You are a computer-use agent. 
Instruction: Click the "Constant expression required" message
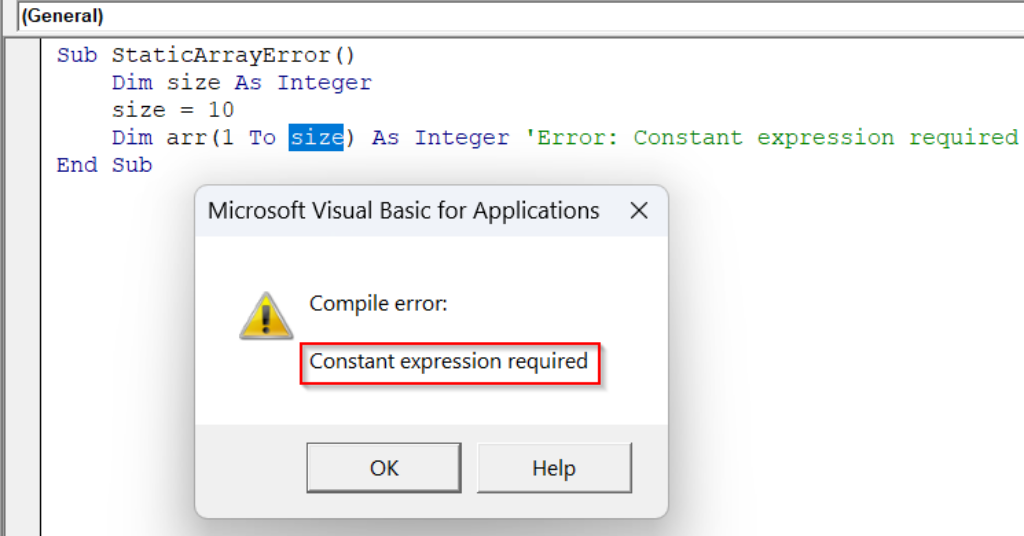(x=449, y=361)
